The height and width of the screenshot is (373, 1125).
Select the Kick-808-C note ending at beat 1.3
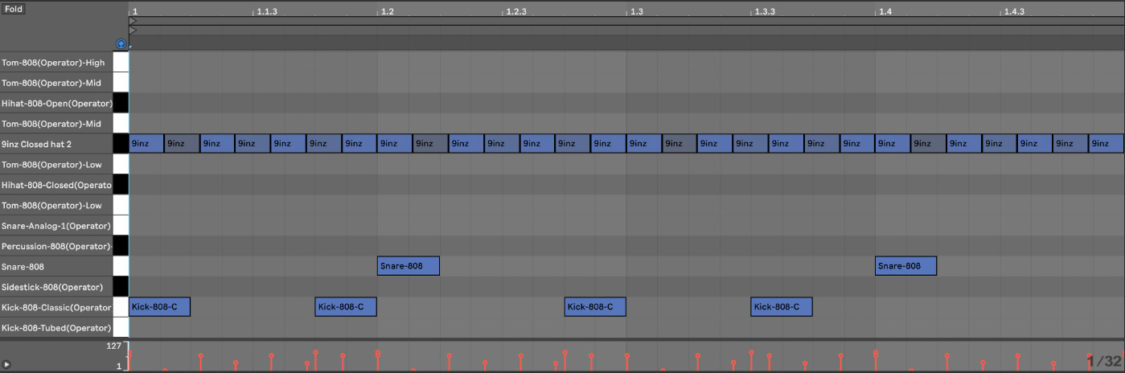(x=595, y=307)
